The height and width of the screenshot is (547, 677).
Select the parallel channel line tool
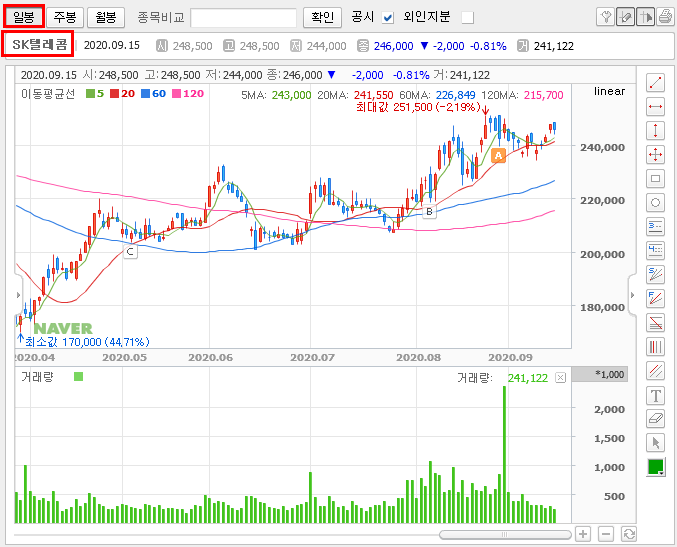pyautogui.click(x=655, y=370)
